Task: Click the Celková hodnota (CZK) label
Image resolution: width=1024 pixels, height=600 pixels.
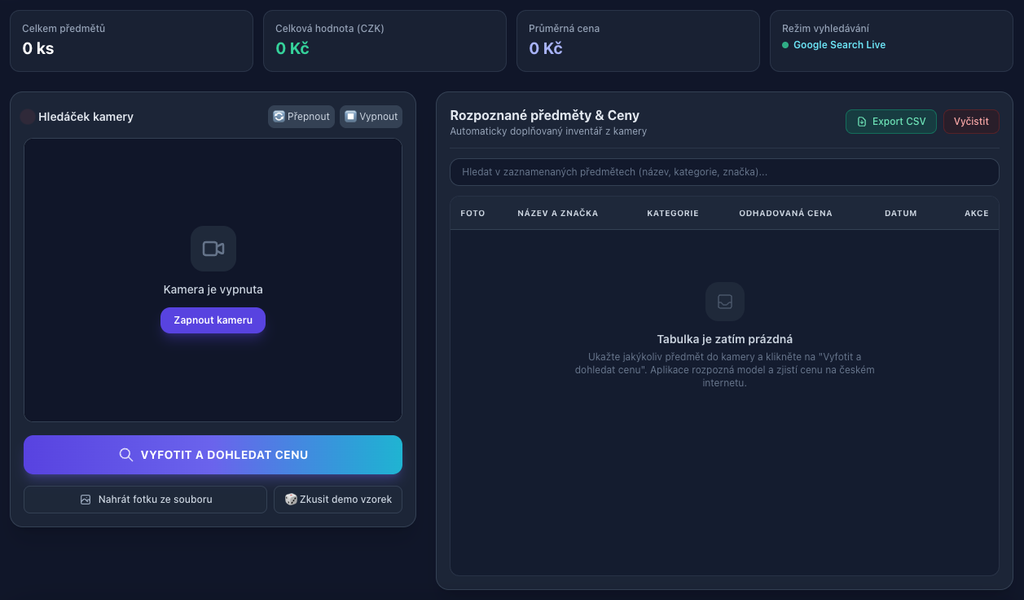Action: tap(330, 29)
